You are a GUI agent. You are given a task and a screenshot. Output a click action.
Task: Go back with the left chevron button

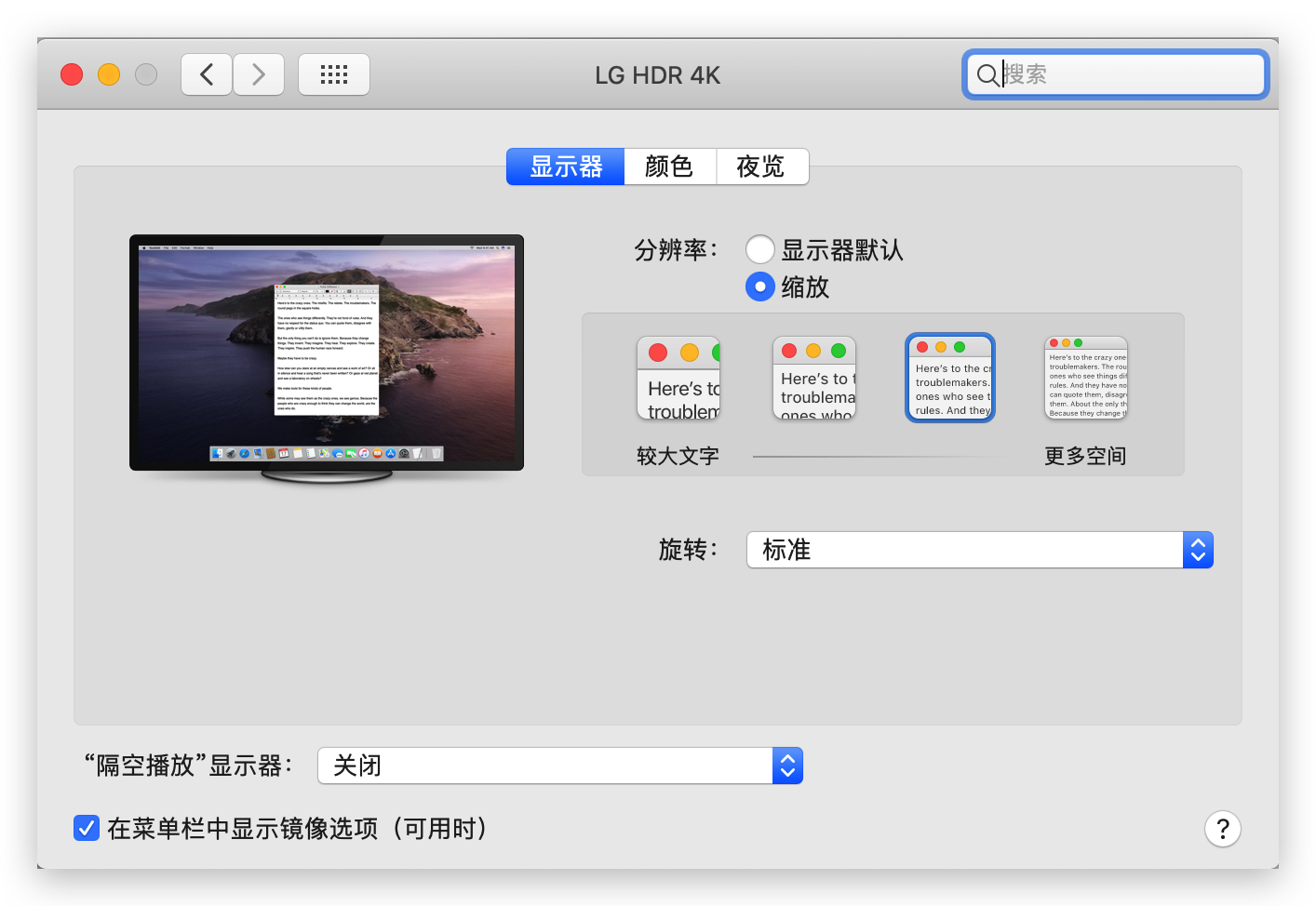coord(207,74)
